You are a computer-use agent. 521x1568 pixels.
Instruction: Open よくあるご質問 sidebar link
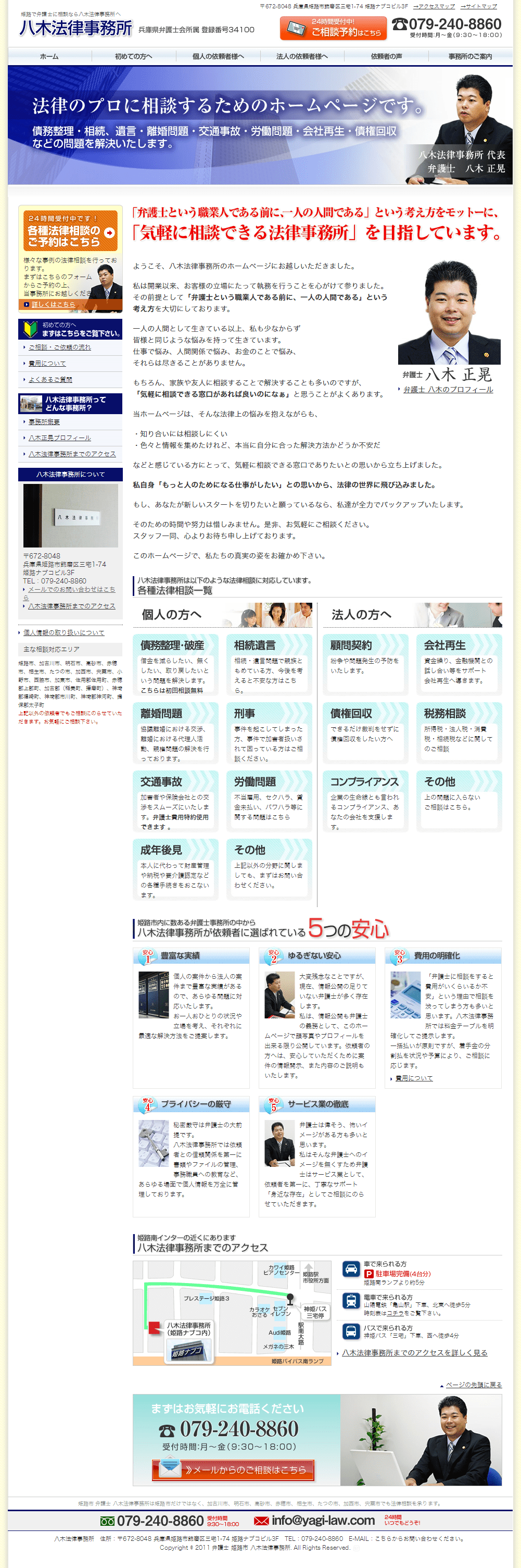[50, 379]
